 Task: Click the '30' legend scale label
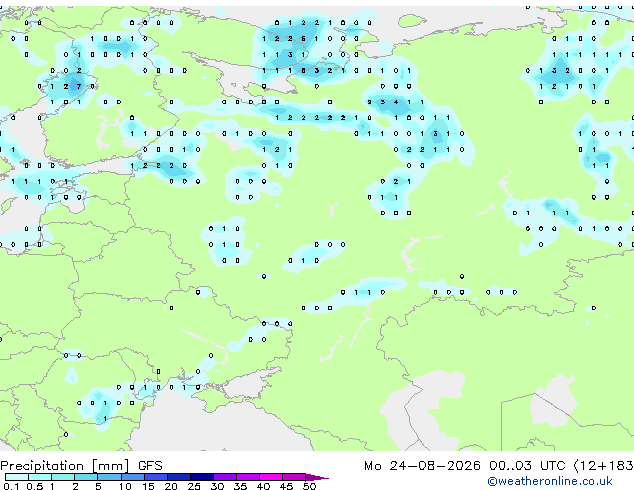tap(217, 486)
